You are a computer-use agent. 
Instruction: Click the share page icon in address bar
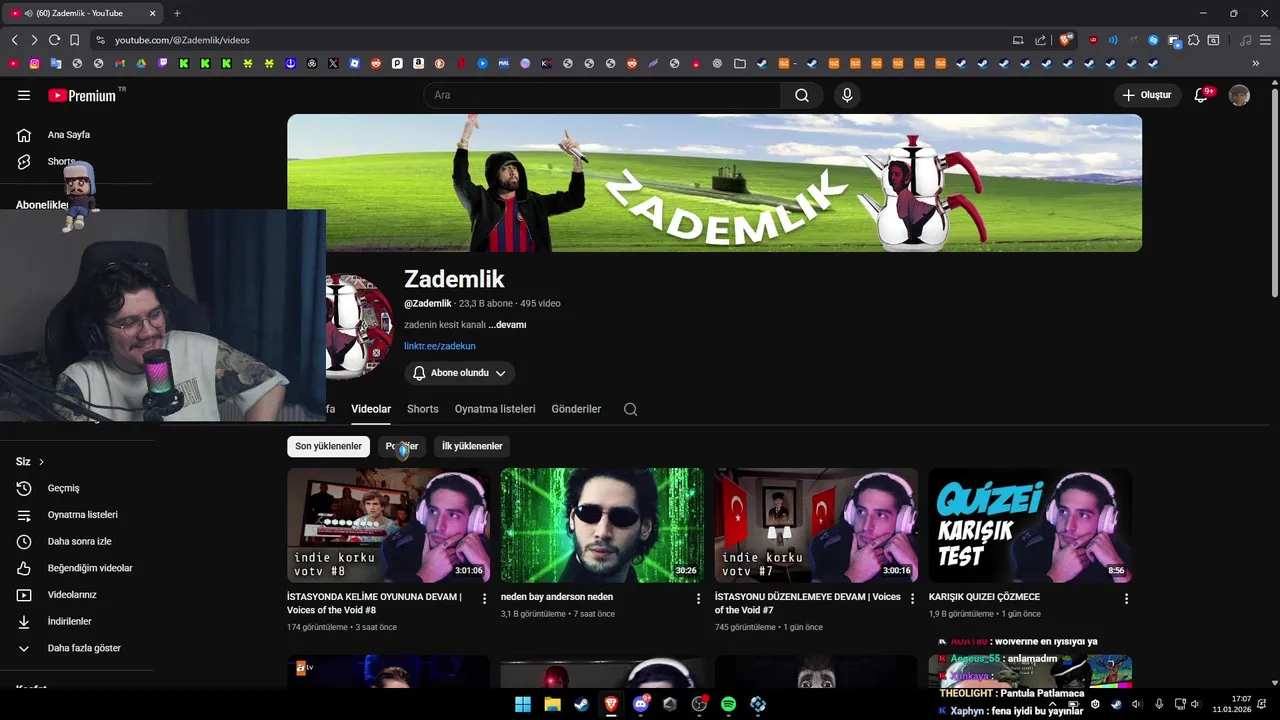[1040, 40]
